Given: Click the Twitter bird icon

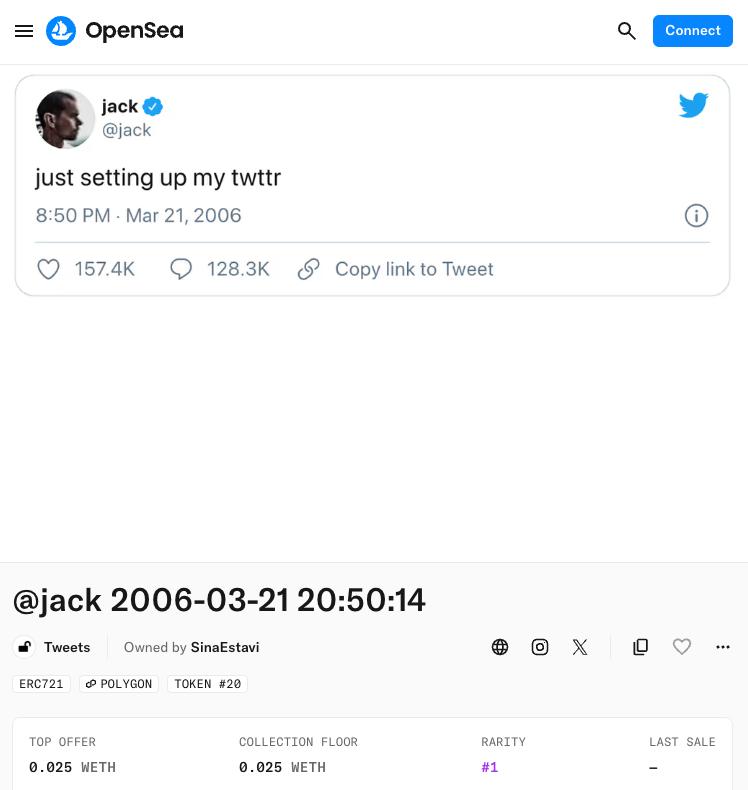Looking at the screenshot, I should [x=693, y=105].
